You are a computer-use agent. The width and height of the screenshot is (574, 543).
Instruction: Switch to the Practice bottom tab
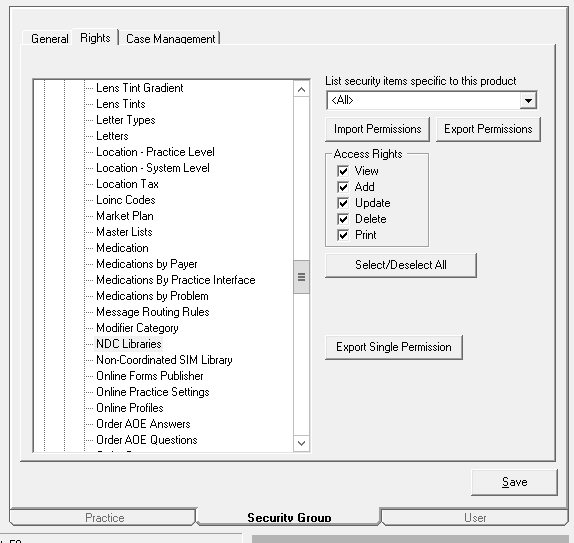tap(104, 517)
